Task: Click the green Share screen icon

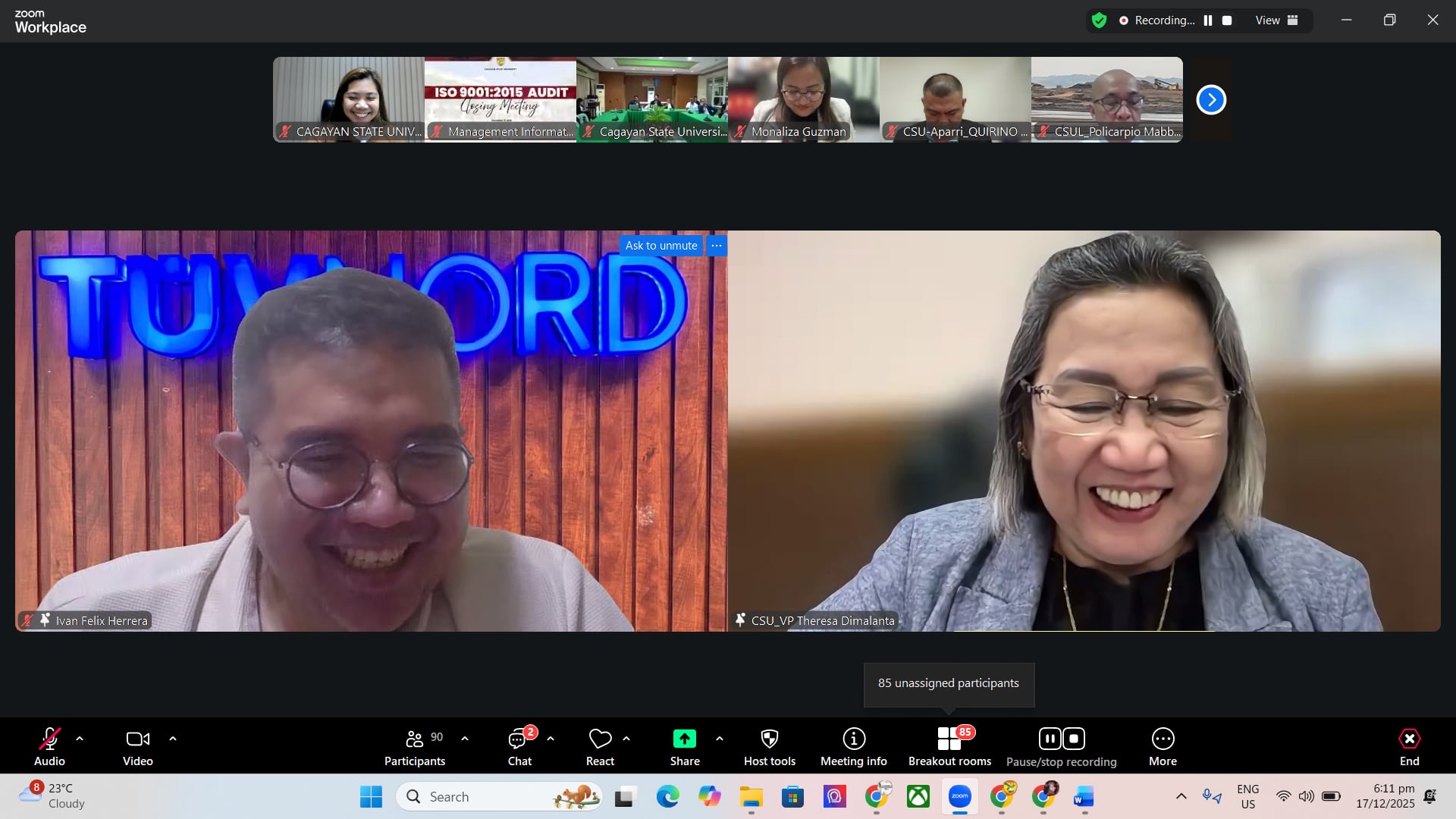Action: 684,739
